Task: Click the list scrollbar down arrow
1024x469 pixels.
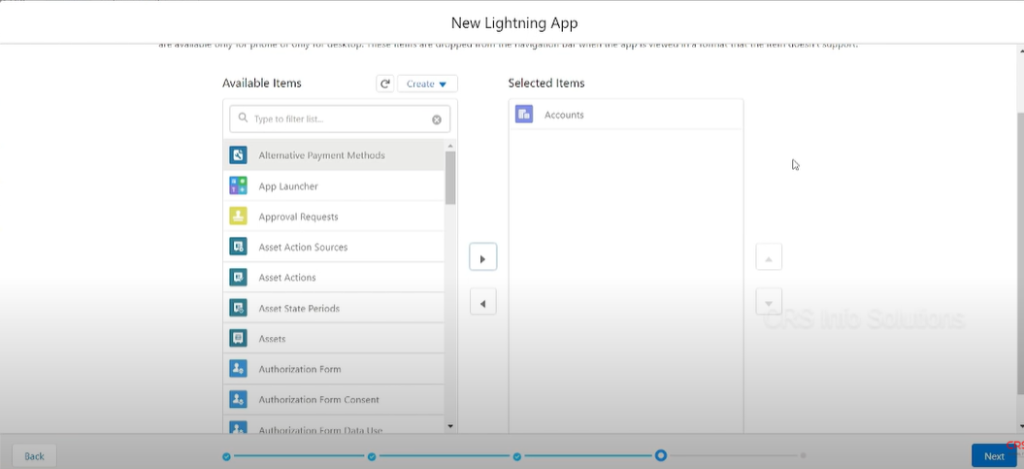Action: (x=450, y=426)
